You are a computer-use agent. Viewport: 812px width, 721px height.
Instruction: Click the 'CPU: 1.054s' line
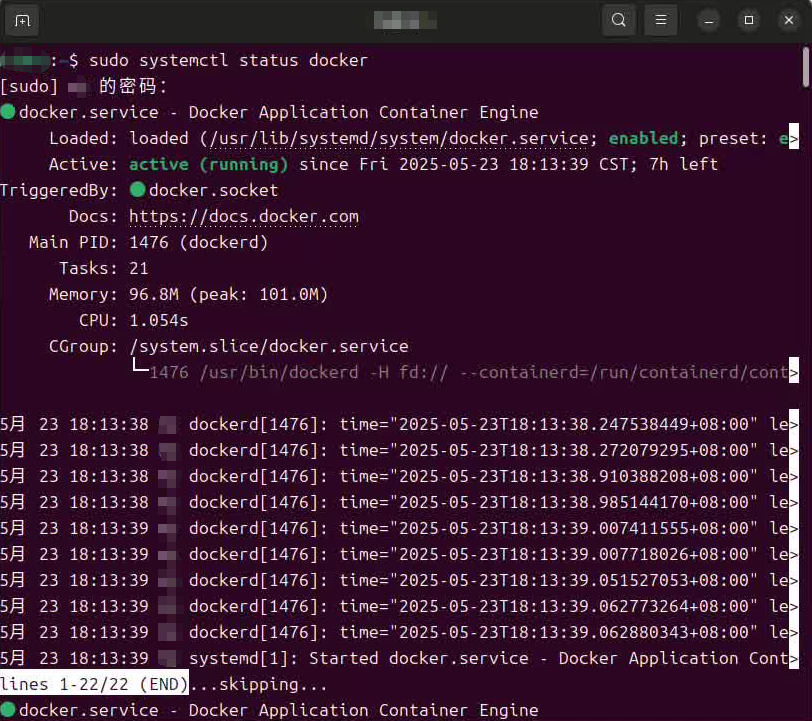[134, 320]
